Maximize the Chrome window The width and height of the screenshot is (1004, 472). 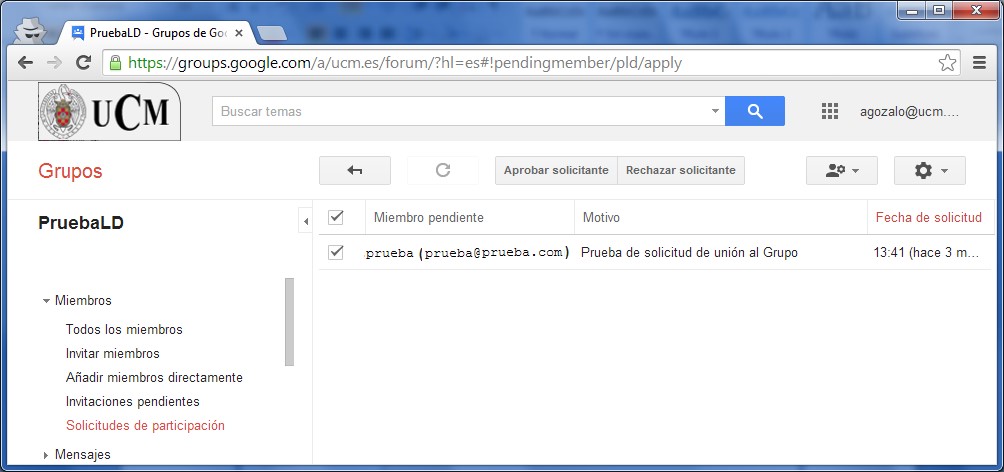(939, 10)
